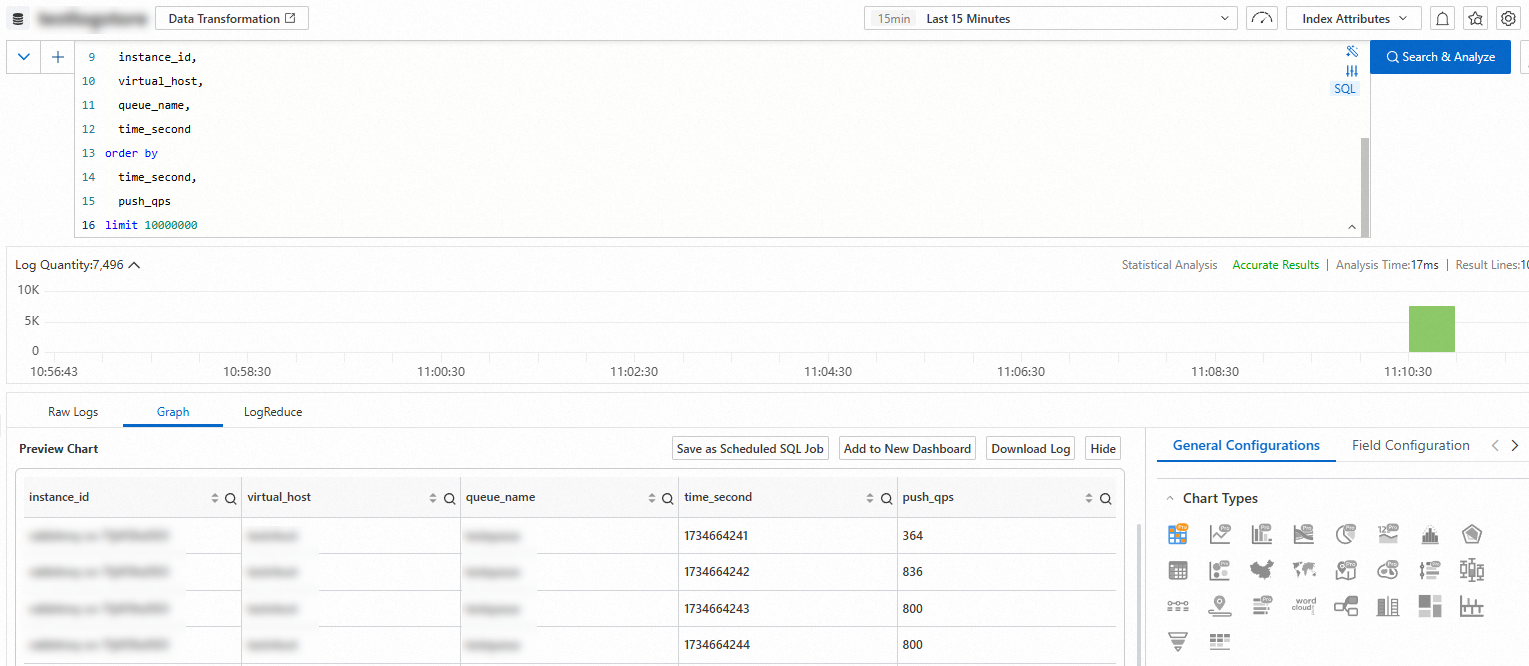
Task: Open query tuning sliders icon
Action: (1352, 71)
